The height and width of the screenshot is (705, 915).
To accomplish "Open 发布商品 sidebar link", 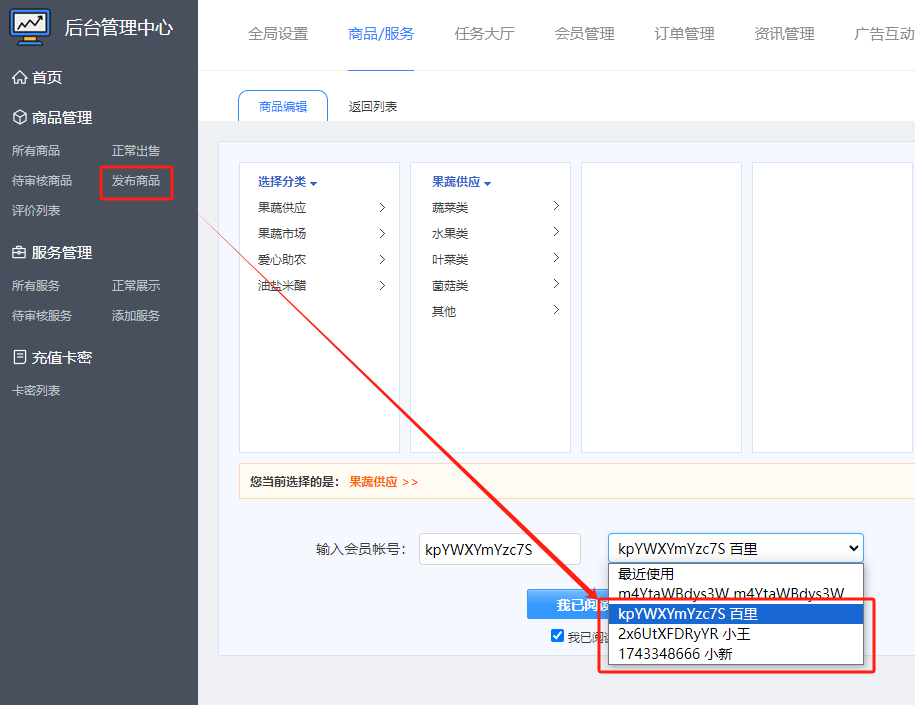I will tap(136, 181).
